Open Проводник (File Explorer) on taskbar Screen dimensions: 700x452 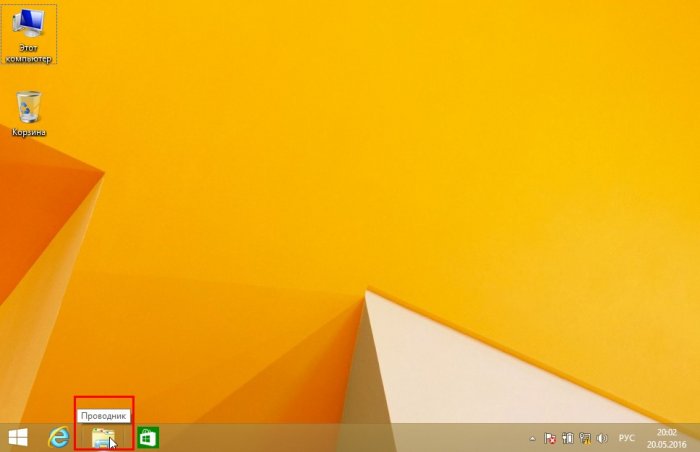pos(103,438)
